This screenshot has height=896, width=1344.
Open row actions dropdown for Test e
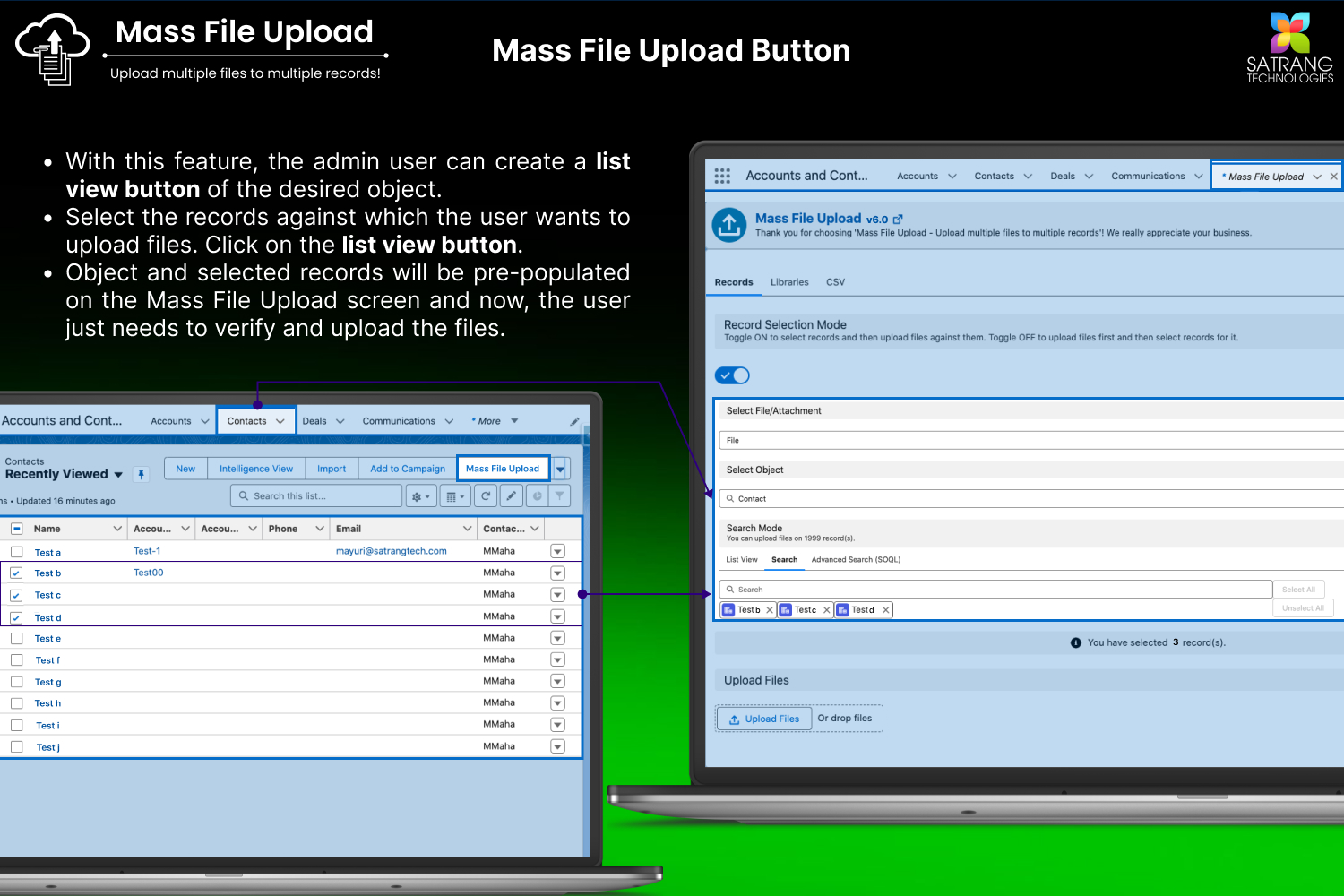pyautogui.click(x=557, y=638)
